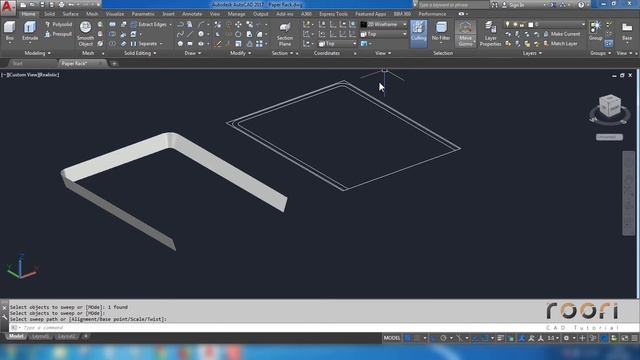The height and width of the screenshot is (360, 640).
Task: Expand the Layers panel dropdown
Action: [x=532, y=53]
